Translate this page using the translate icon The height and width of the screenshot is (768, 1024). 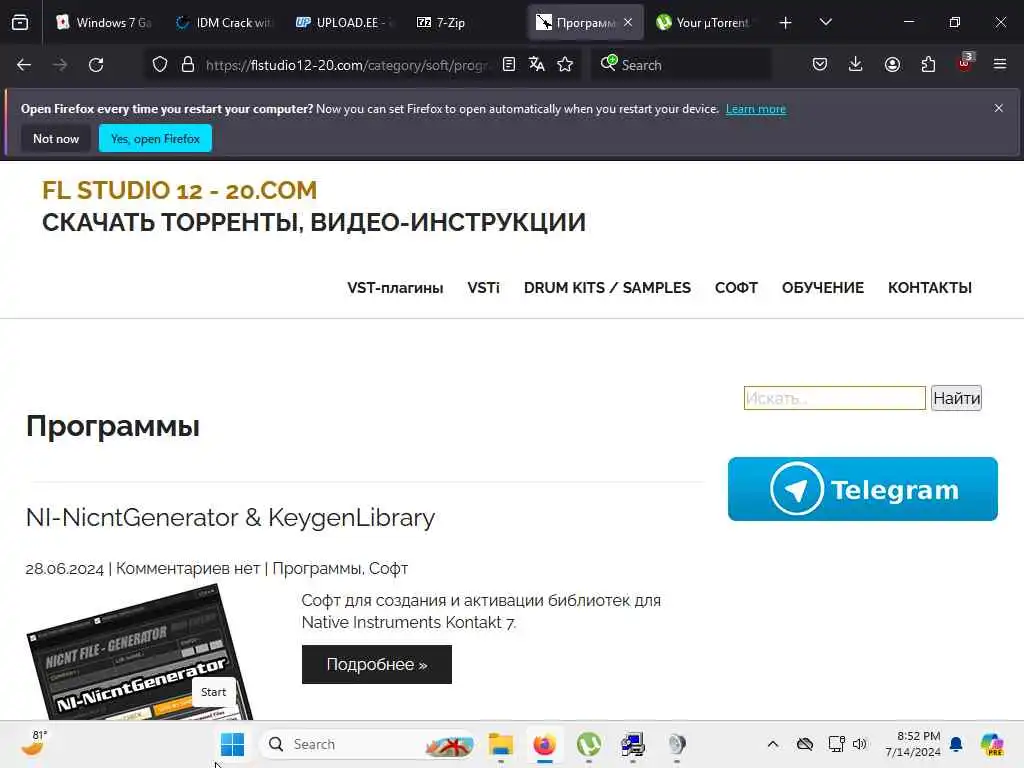click(x=537, y=65)
